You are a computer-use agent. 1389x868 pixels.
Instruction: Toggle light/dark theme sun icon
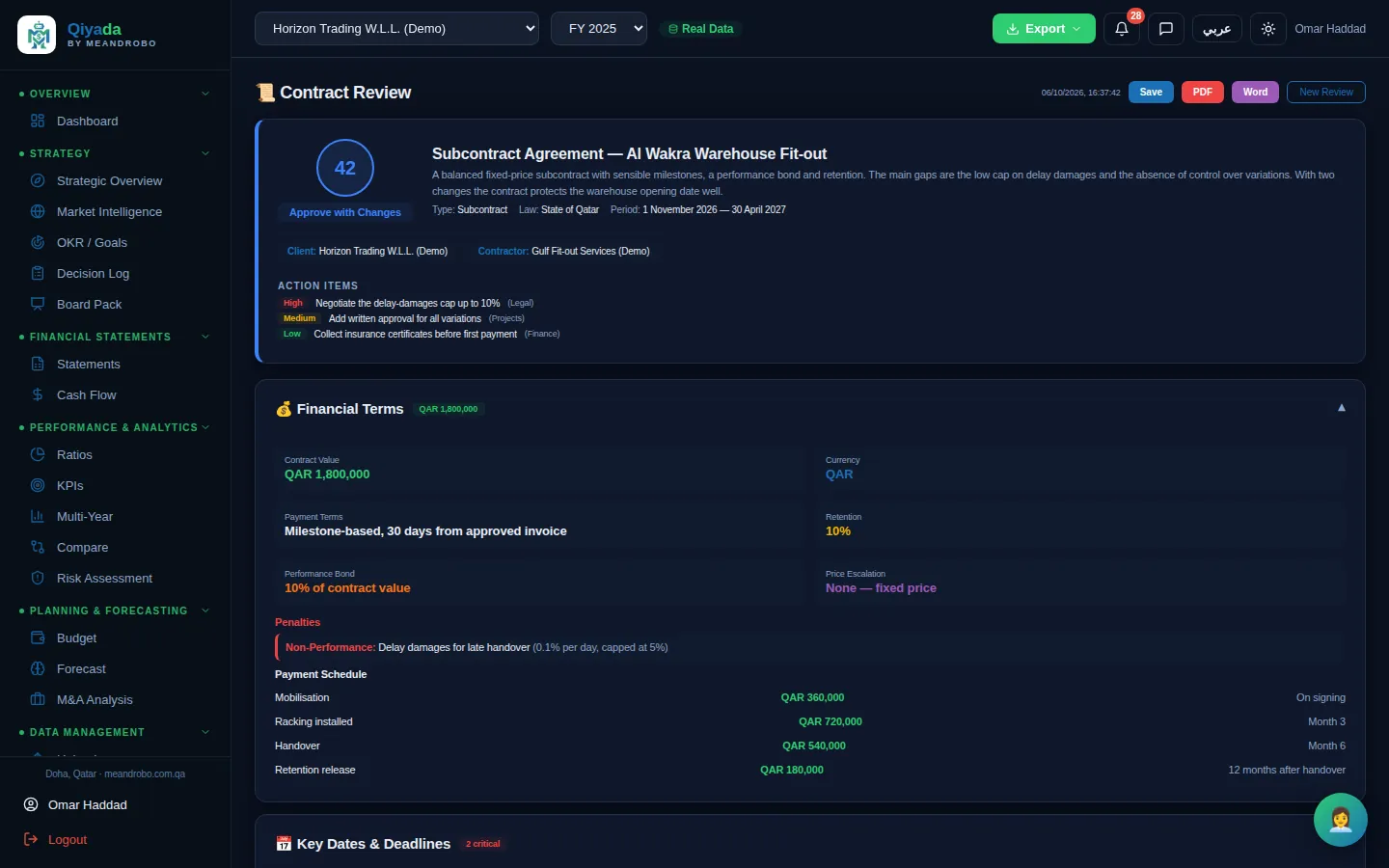tap(1268, 29)
